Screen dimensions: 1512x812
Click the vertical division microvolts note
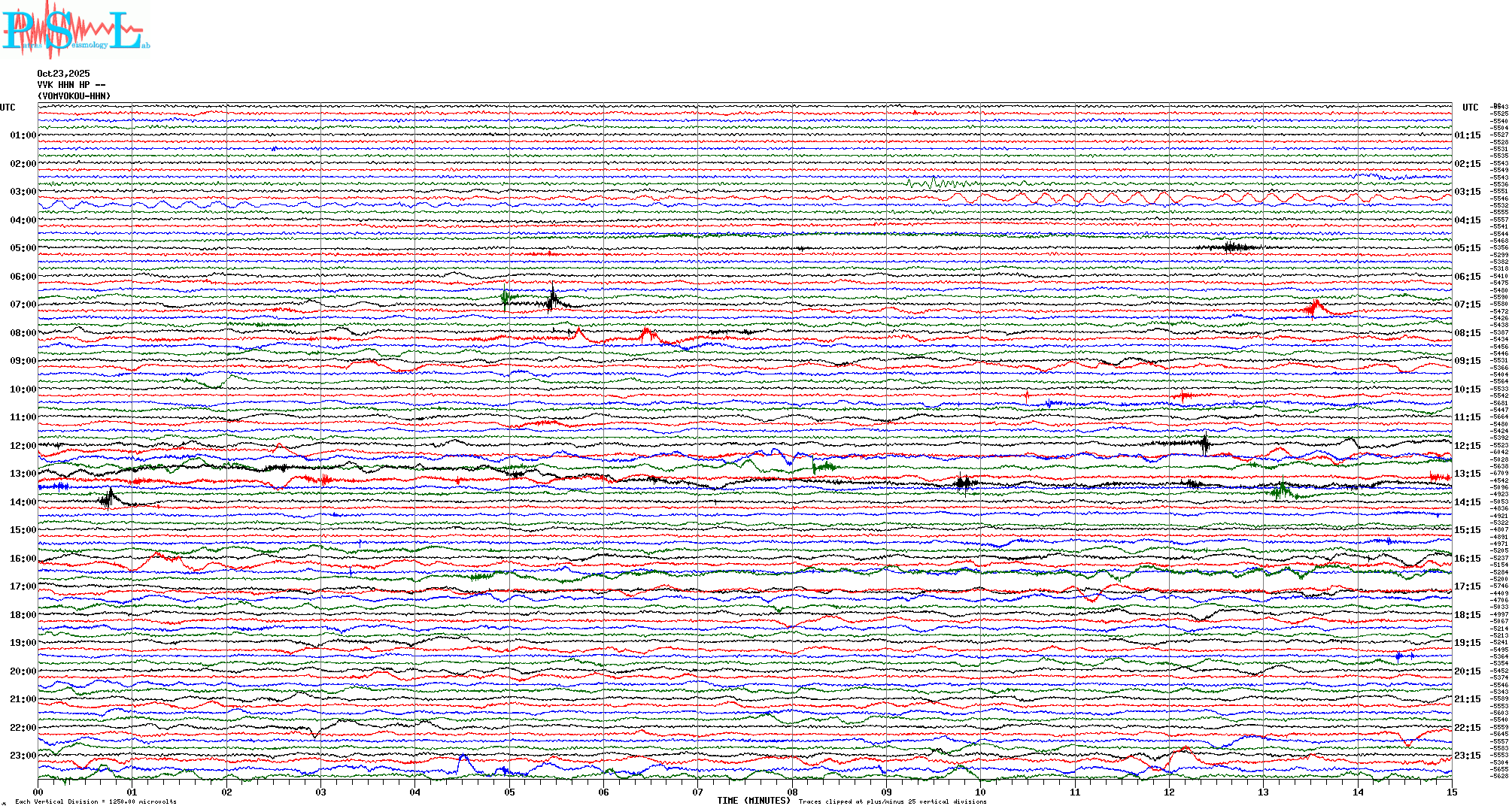pos(96,801)
